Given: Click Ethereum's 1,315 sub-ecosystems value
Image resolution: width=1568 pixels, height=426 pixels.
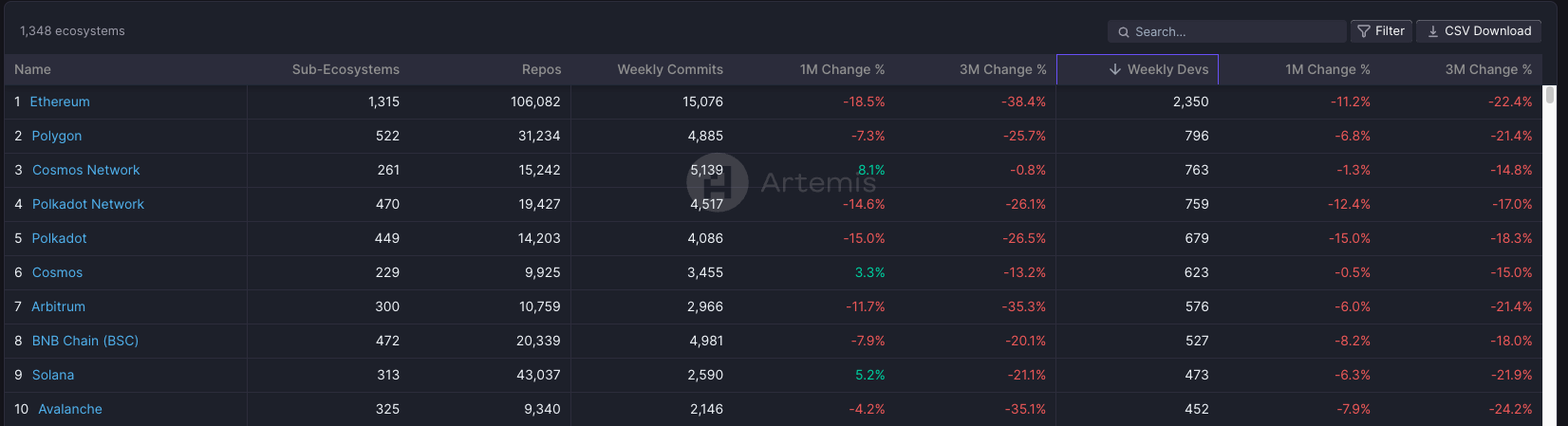Looking at the screenshot, I should pyautogui.click(x=383, y=102).
